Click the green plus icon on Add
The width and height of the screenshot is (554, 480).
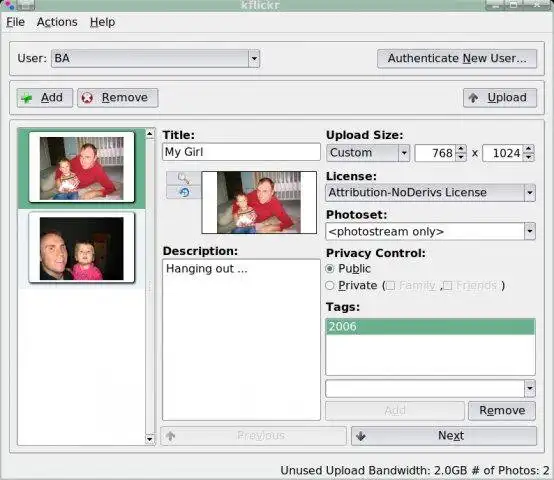click(27, 98)
